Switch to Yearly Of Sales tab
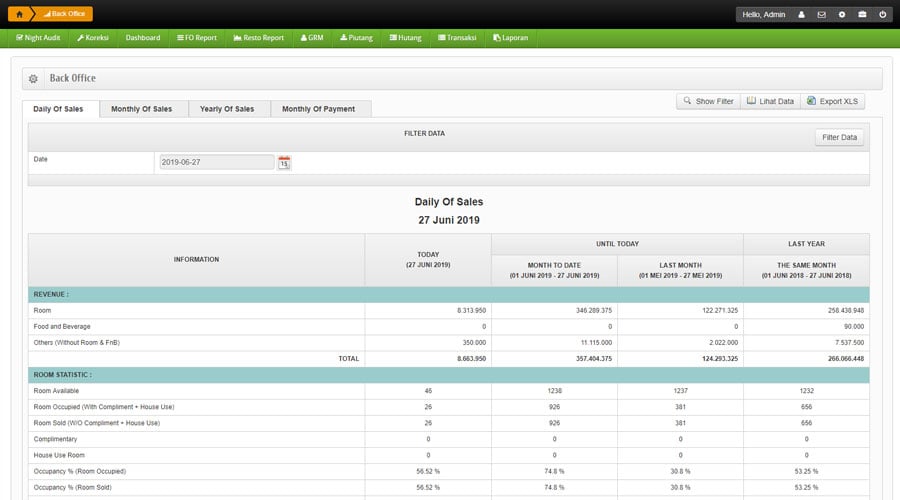 coord(227,109)
